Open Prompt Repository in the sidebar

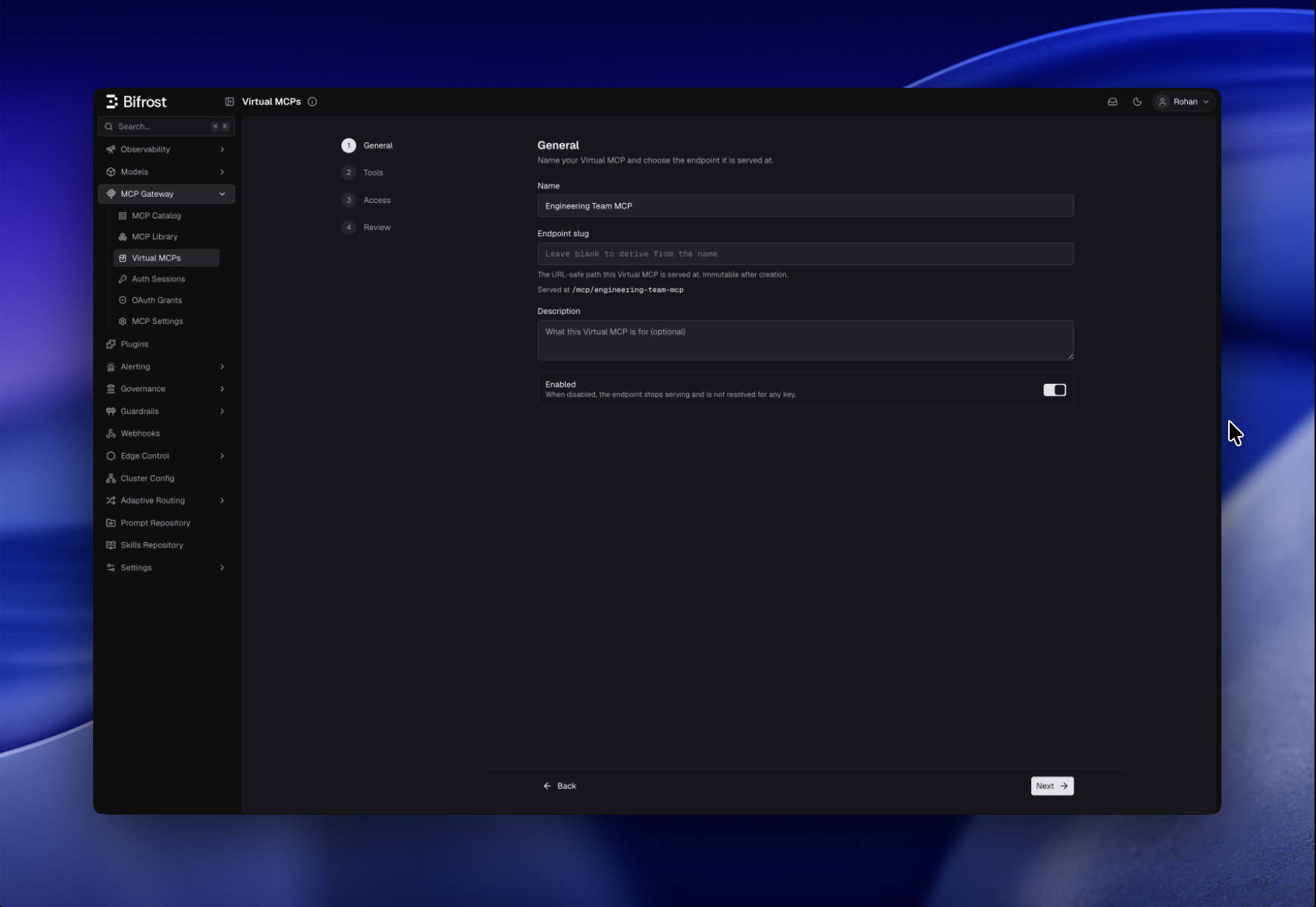click(x=166, y=523)
